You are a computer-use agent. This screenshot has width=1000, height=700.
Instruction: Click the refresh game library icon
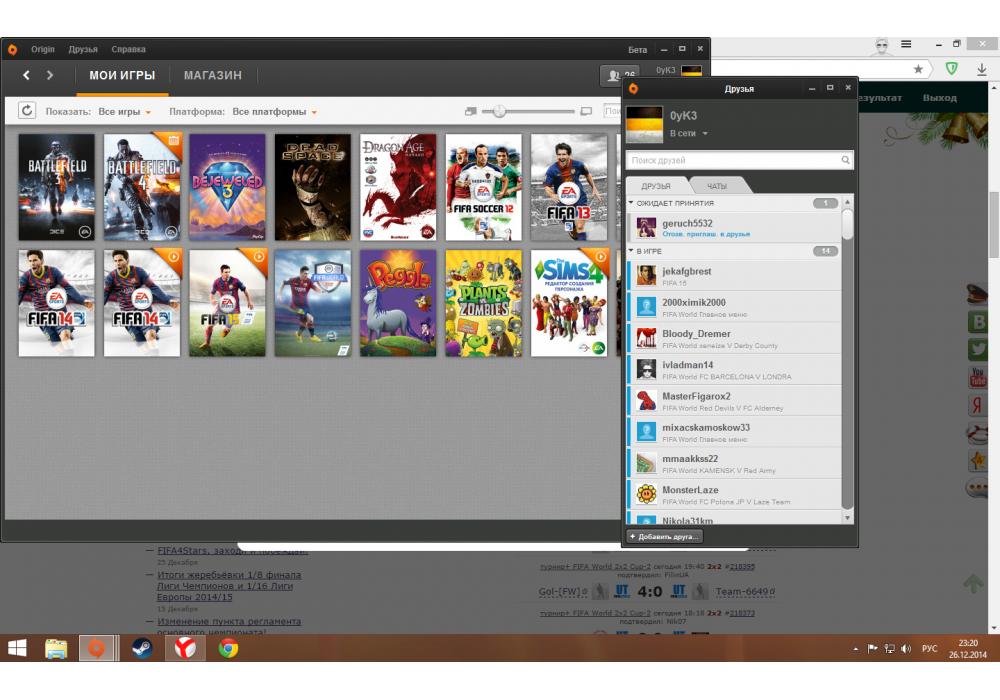point(27,111)
